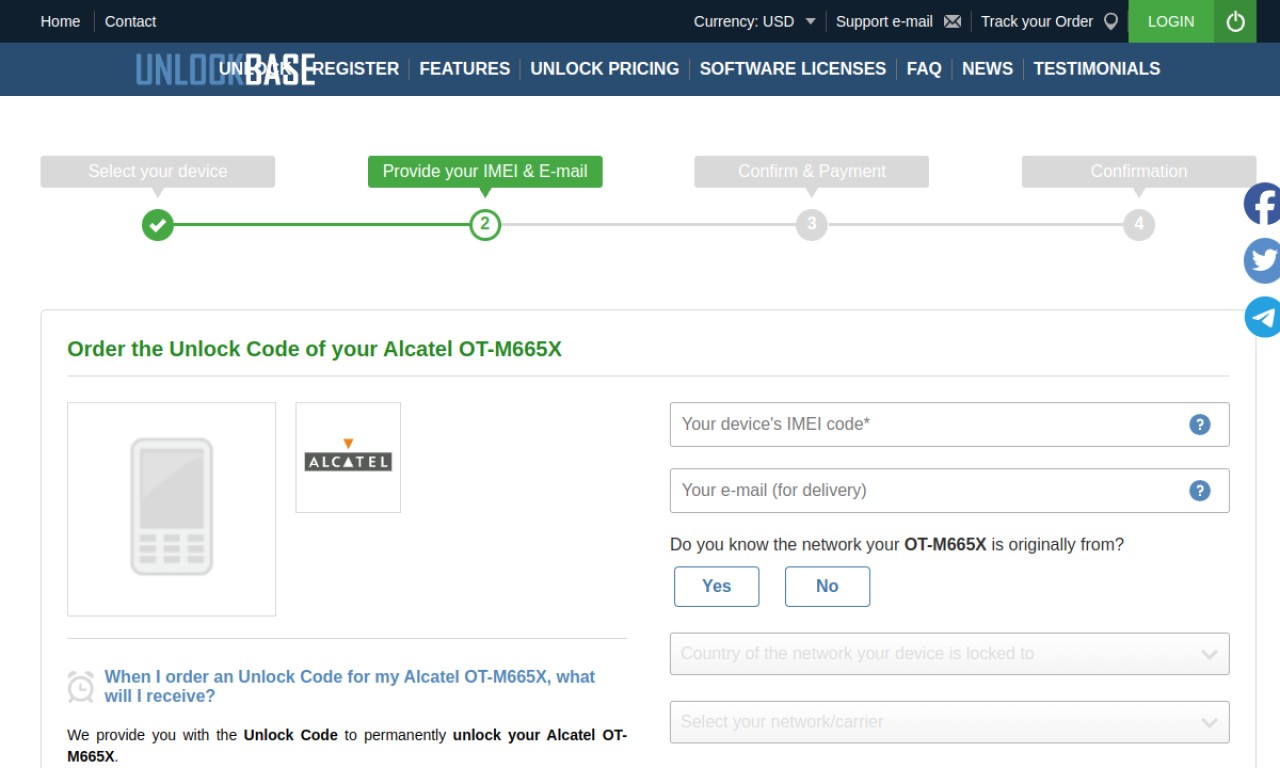Open the Twitter share icon

[1262, 261]
